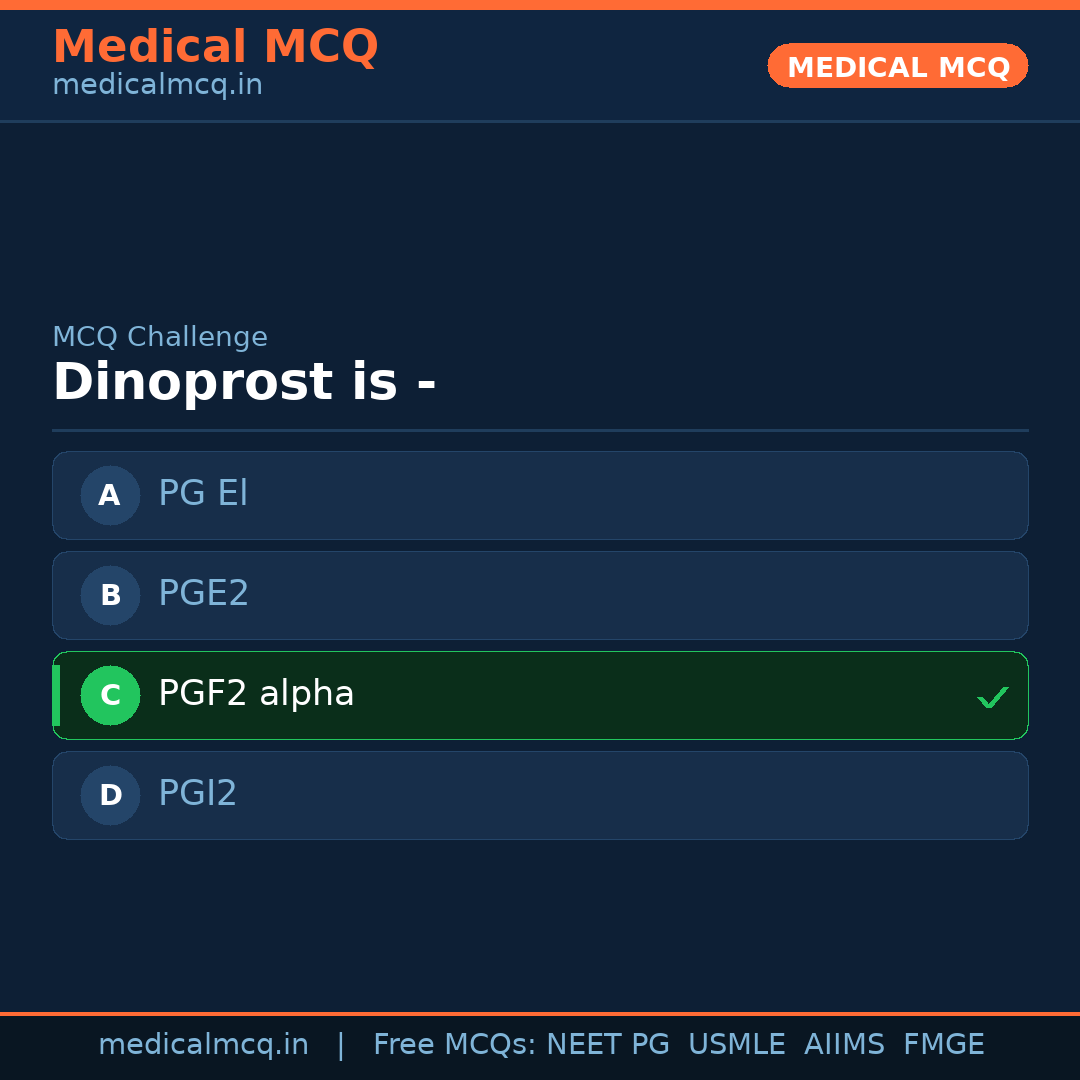Open the medicalmcq.in link in the footer
Image resolution: width=1080 pixels, height=1080 pixels.
203,1045
